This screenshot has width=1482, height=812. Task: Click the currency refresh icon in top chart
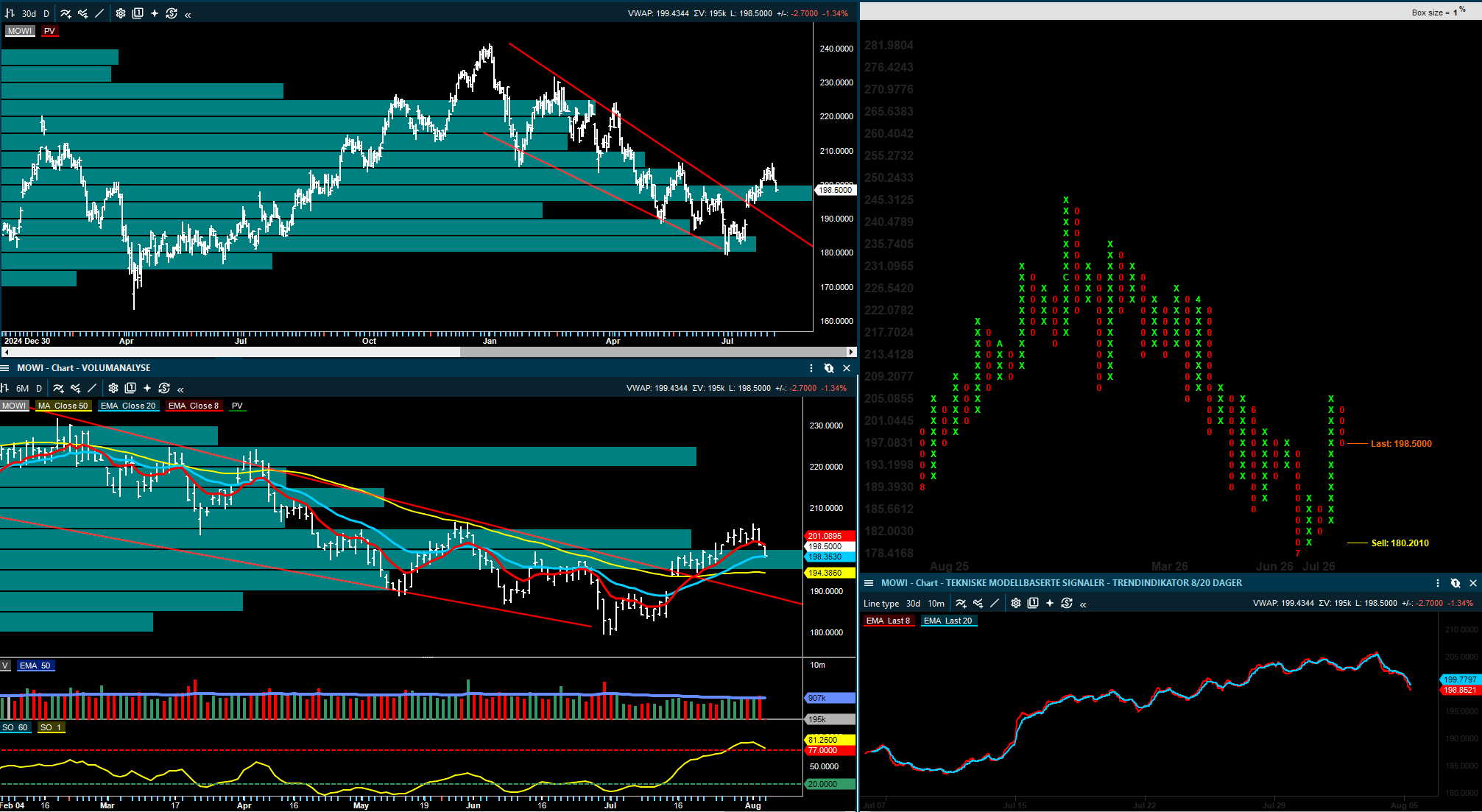pyautogui.click(x=172, y=13)
